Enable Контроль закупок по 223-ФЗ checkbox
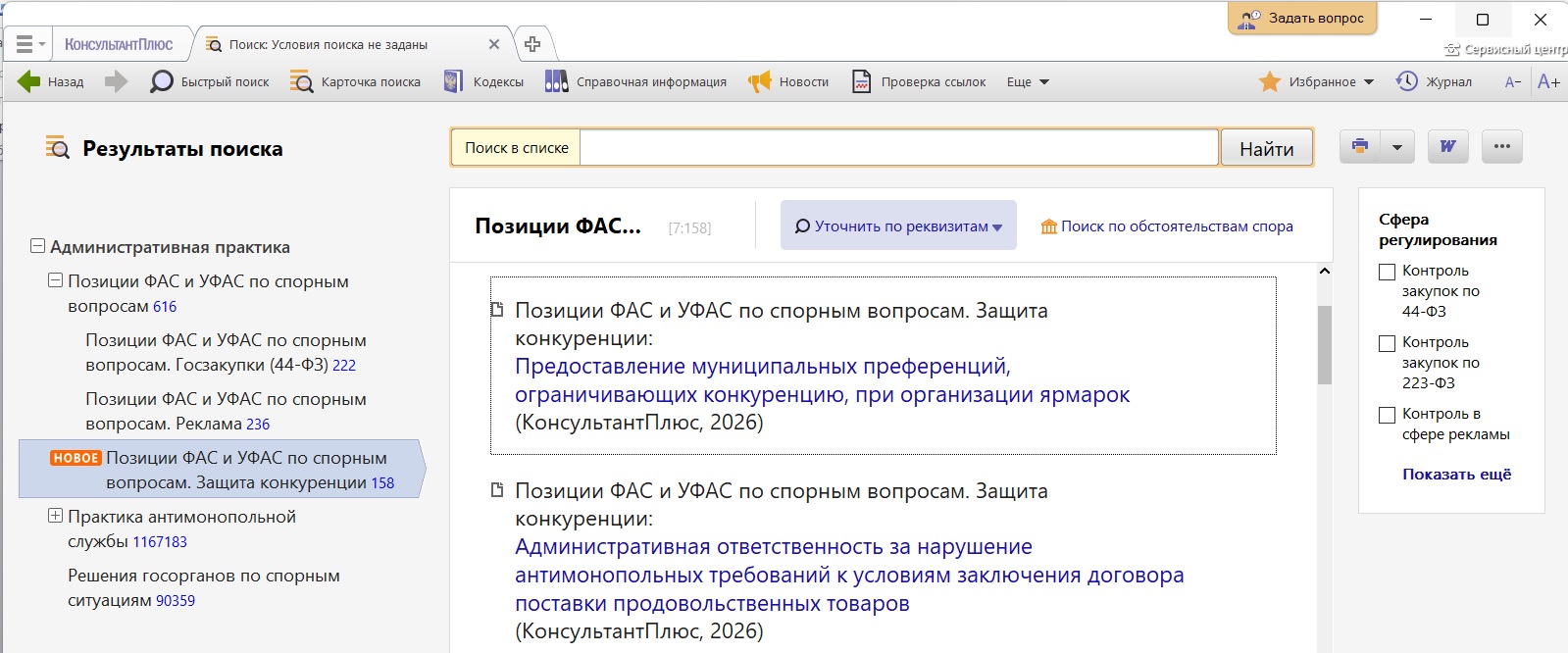The height and width of the screenshot is (653, 1568). 1387,343
